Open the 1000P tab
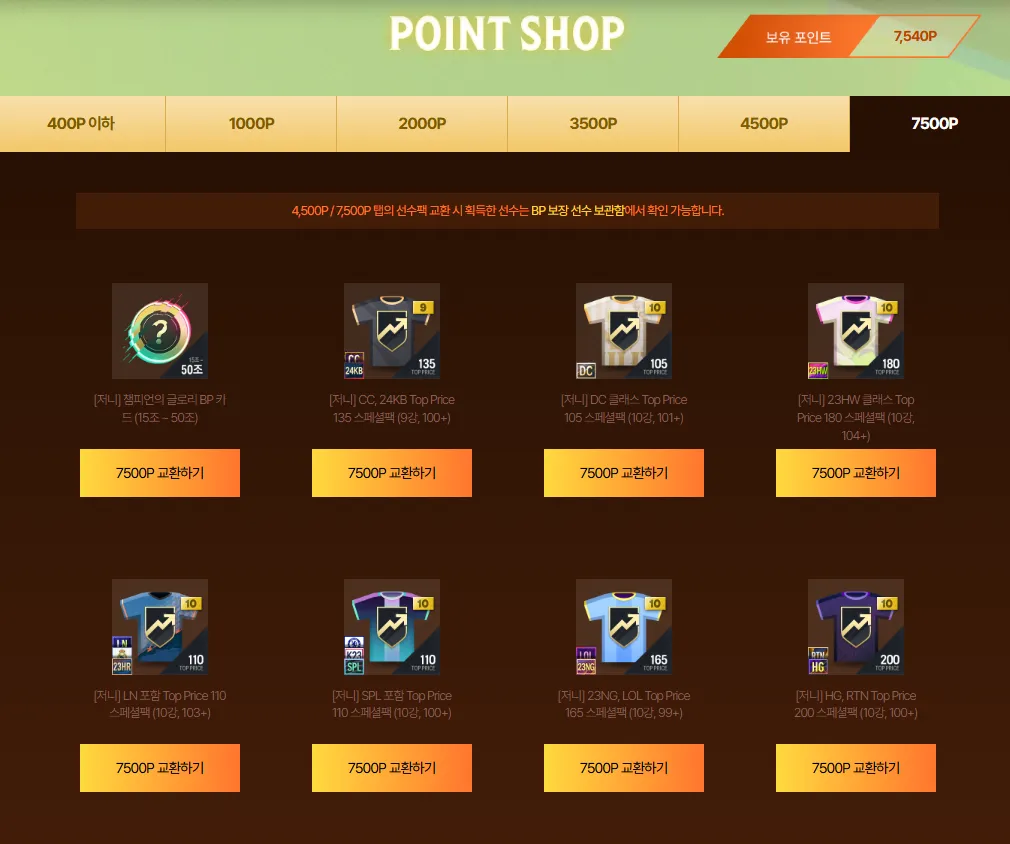Image resolution: width=1010 pixels, height=844 pixels. [x=251, y=124]
